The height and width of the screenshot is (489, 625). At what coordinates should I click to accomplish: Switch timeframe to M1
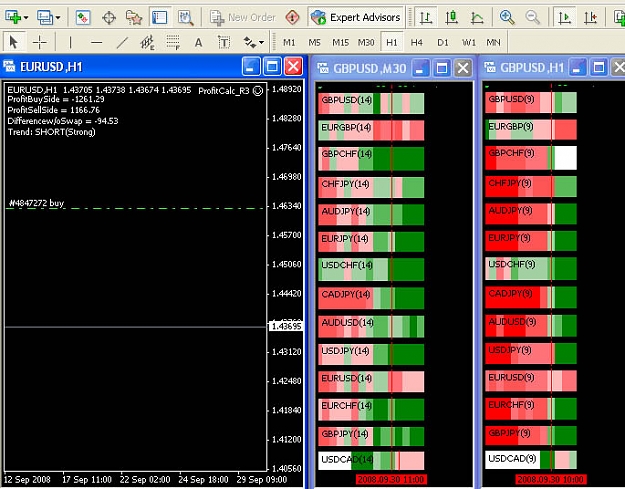(x=289, y=42)
